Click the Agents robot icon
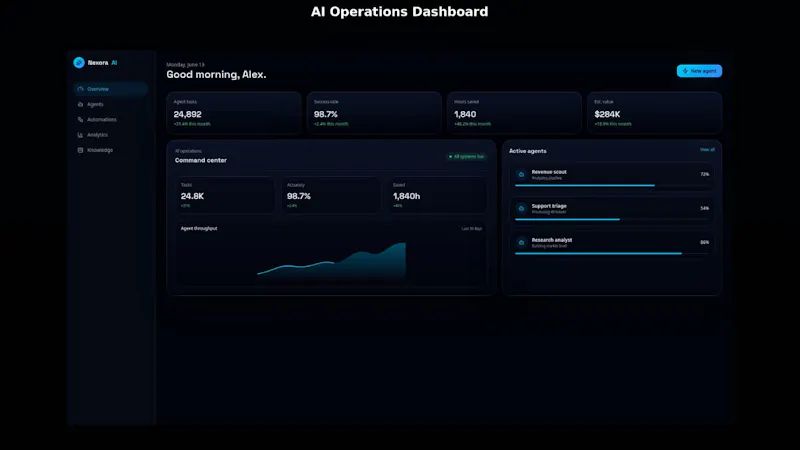The image size is (800, 450). pos(80,104)
